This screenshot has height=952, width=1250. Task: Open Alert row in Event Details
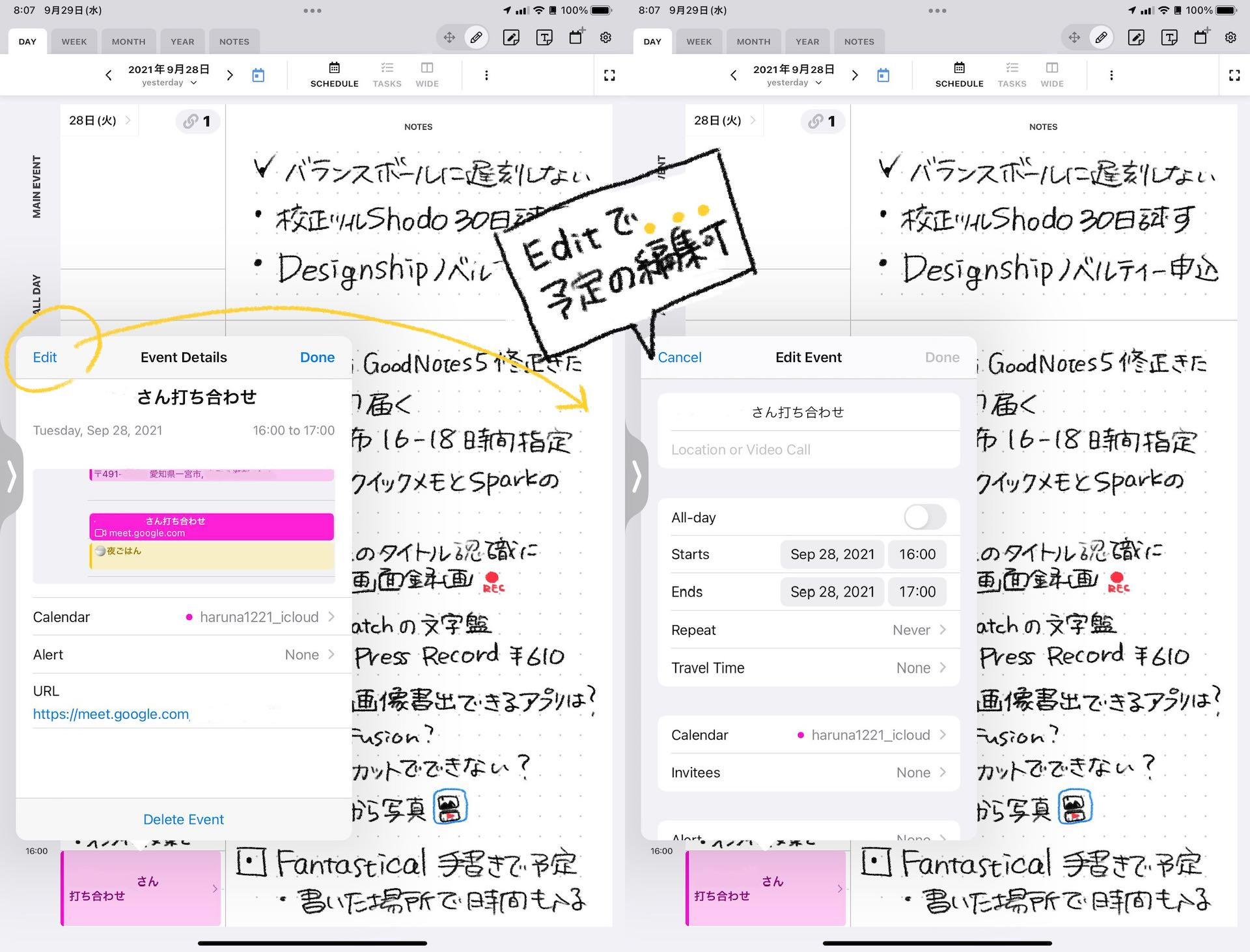pyautogui.click(x=184, y=654)
